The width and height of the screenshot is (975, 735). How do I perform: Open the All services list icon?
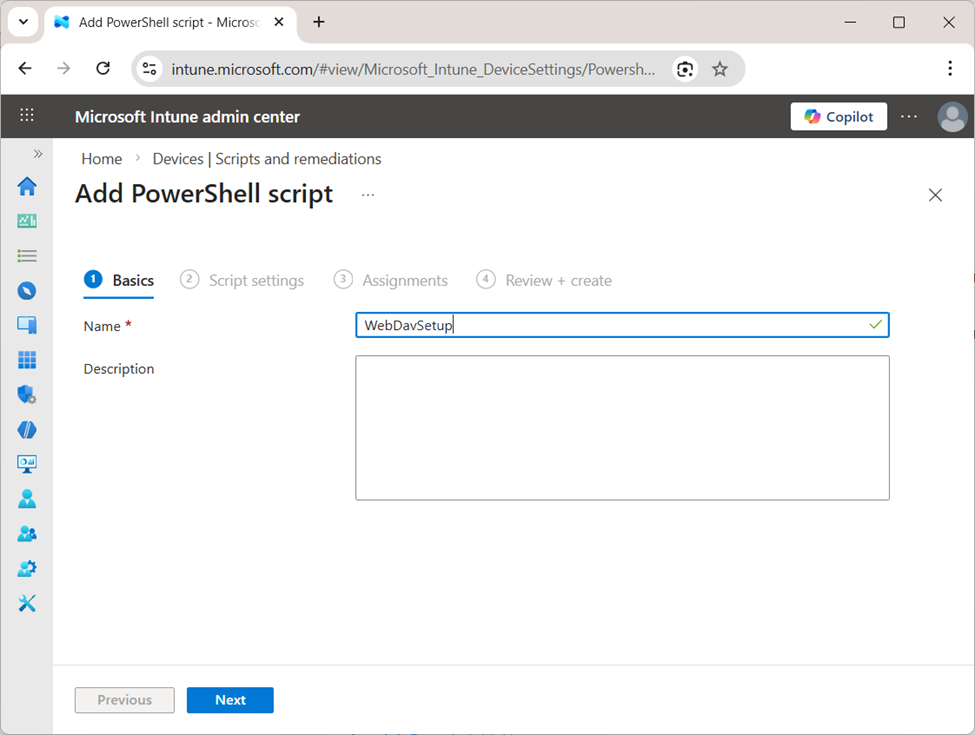[27, 255]
